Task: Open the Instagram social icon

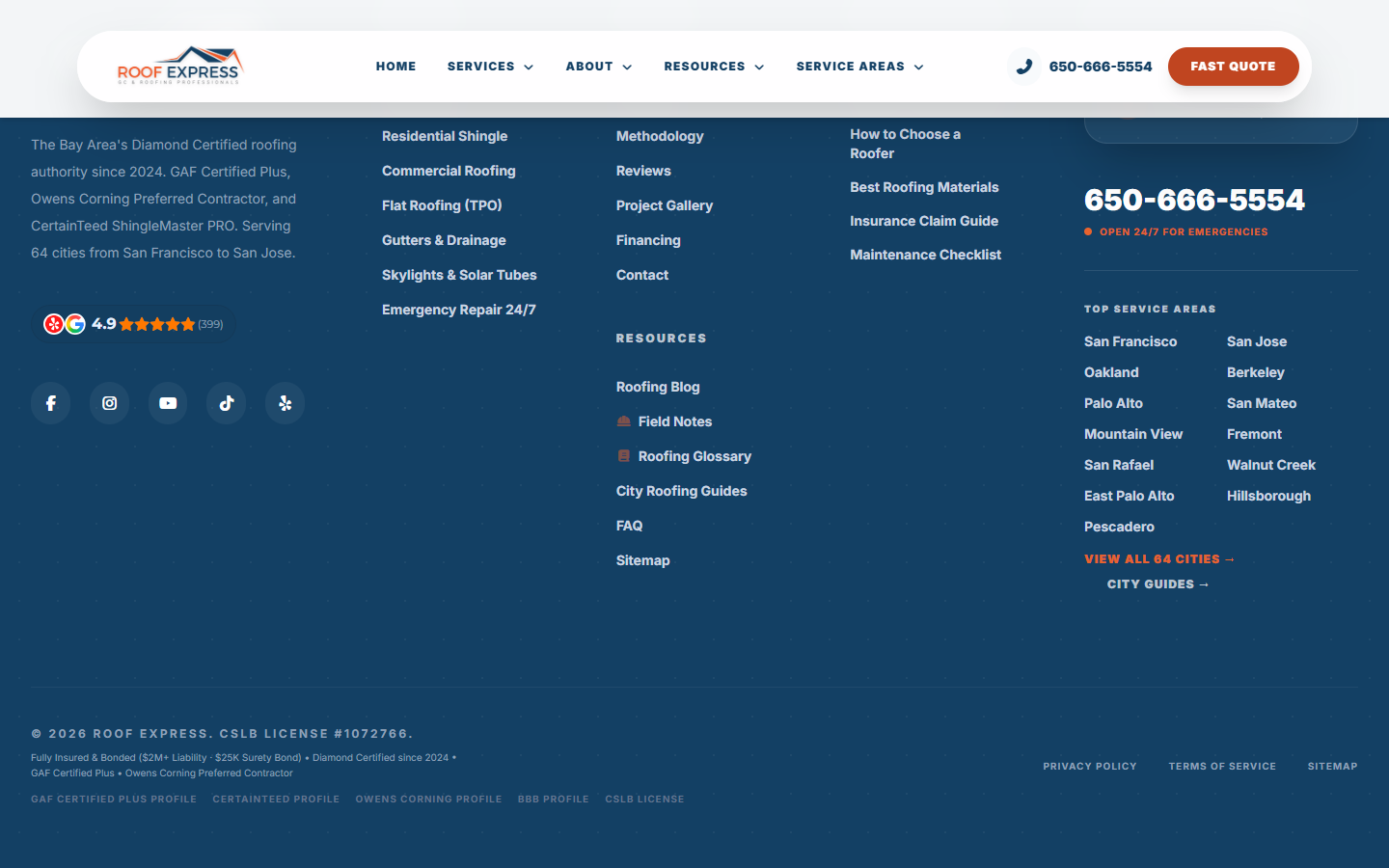Action: click(x=110, y=403)
